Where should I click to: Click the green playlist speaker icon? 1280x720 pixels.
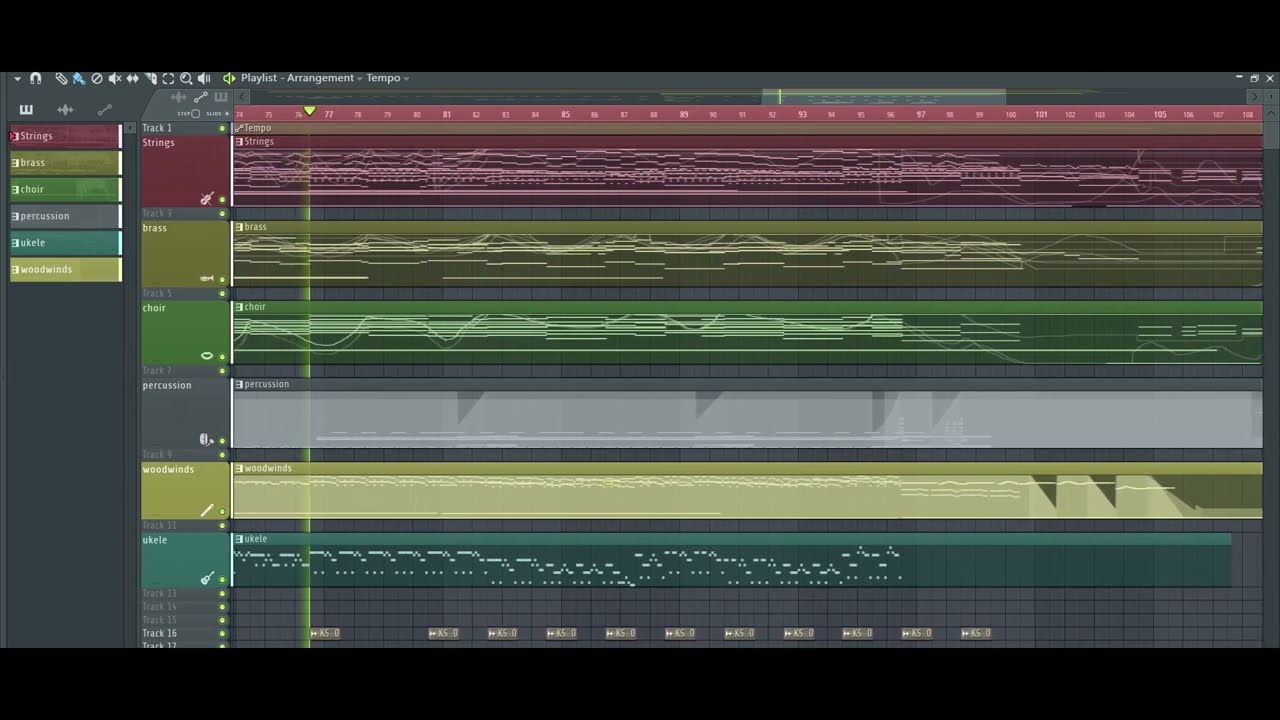[229, 78]
